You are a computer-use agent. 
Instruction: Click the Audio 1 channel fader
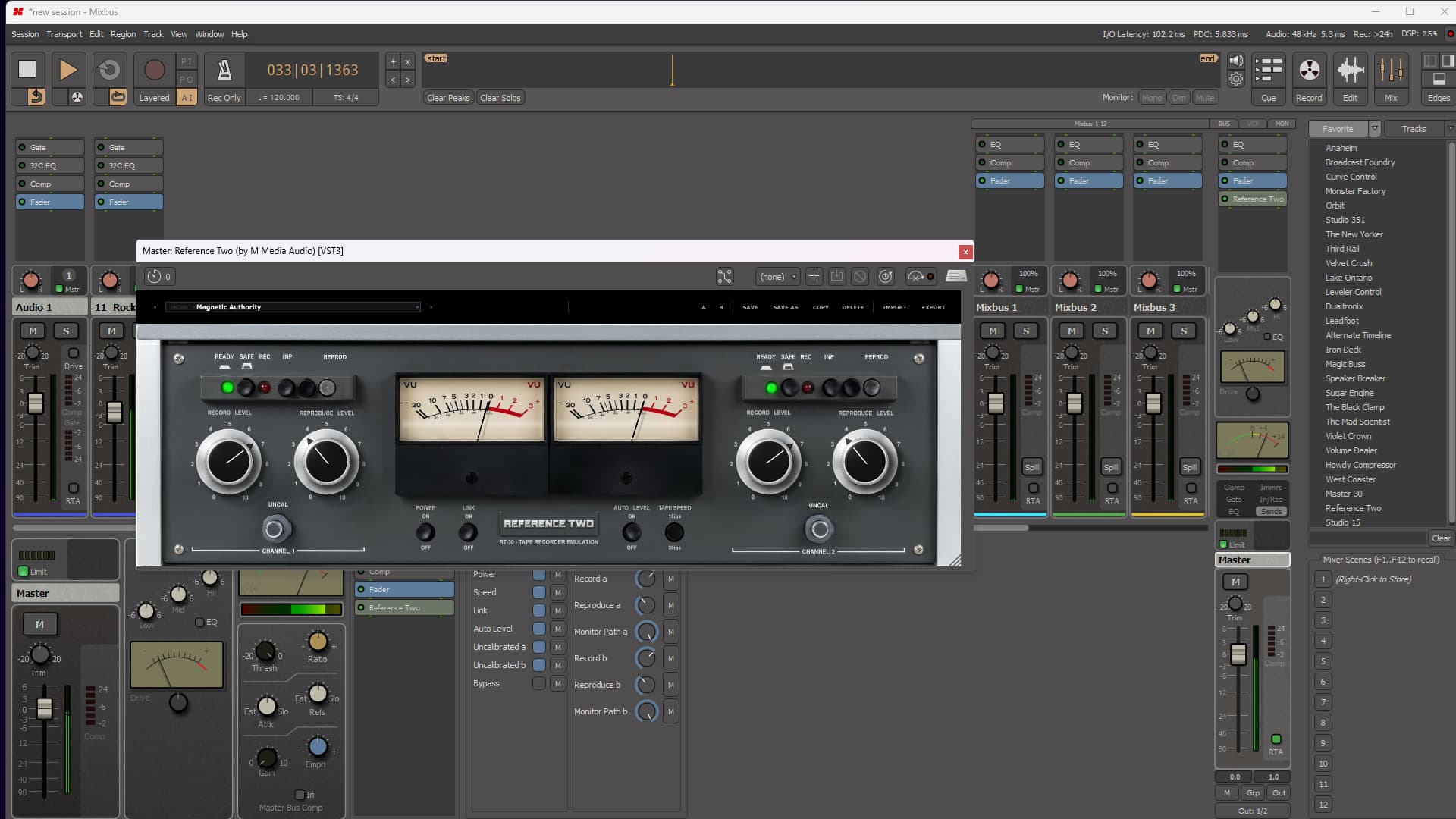click(x=36, y=403)
